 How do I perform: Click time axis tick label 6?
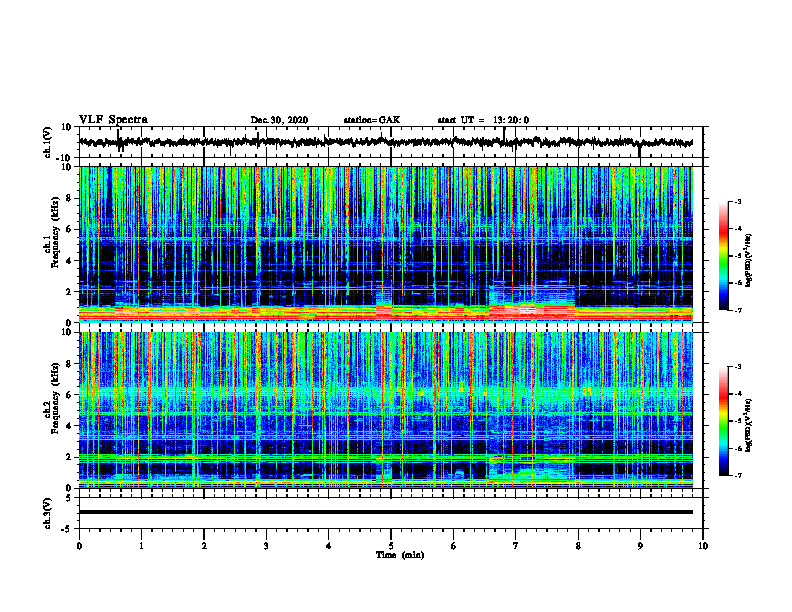point(454,546)
